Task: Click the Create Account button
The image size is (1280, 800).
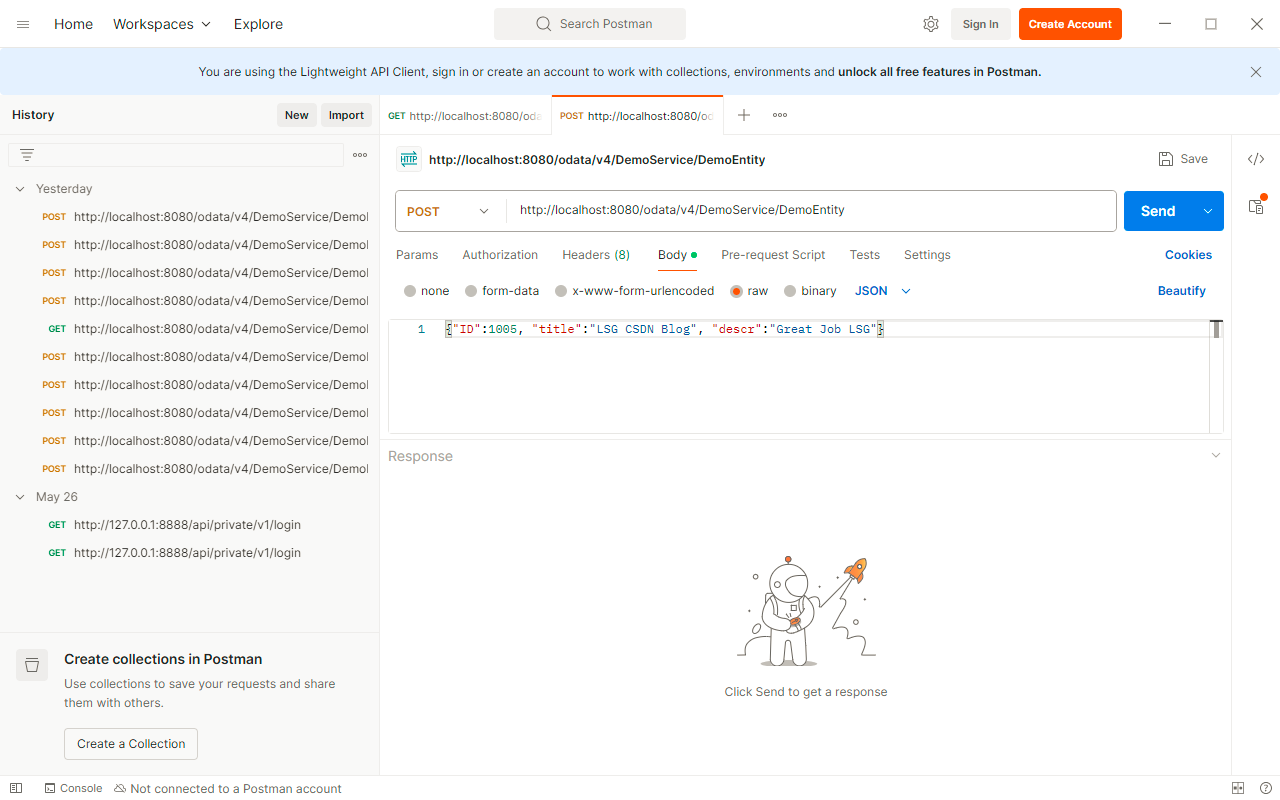Action: 1070,24
